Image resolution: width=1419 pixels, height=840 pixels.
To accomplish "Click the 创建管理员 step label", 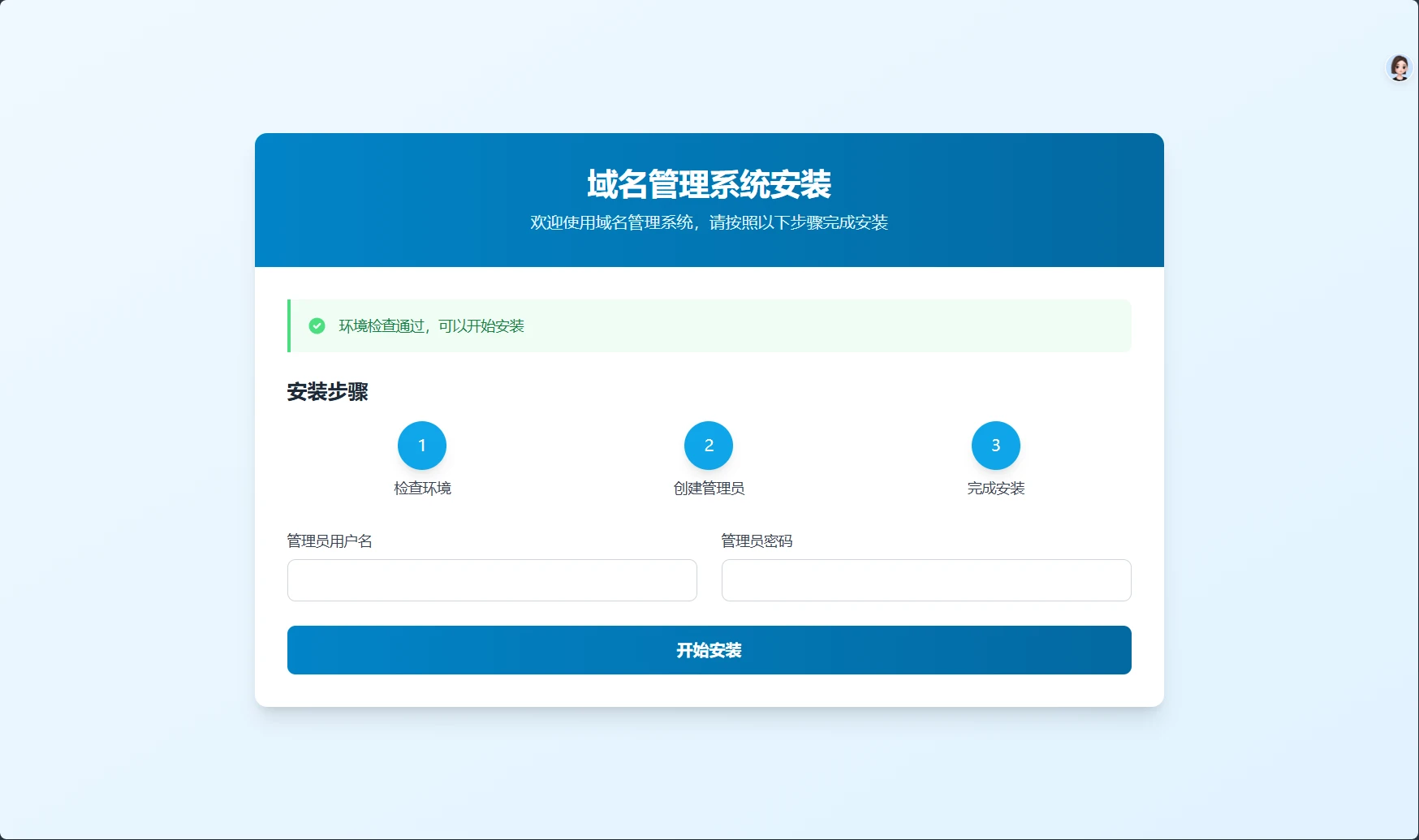I will tap(709, 488).
